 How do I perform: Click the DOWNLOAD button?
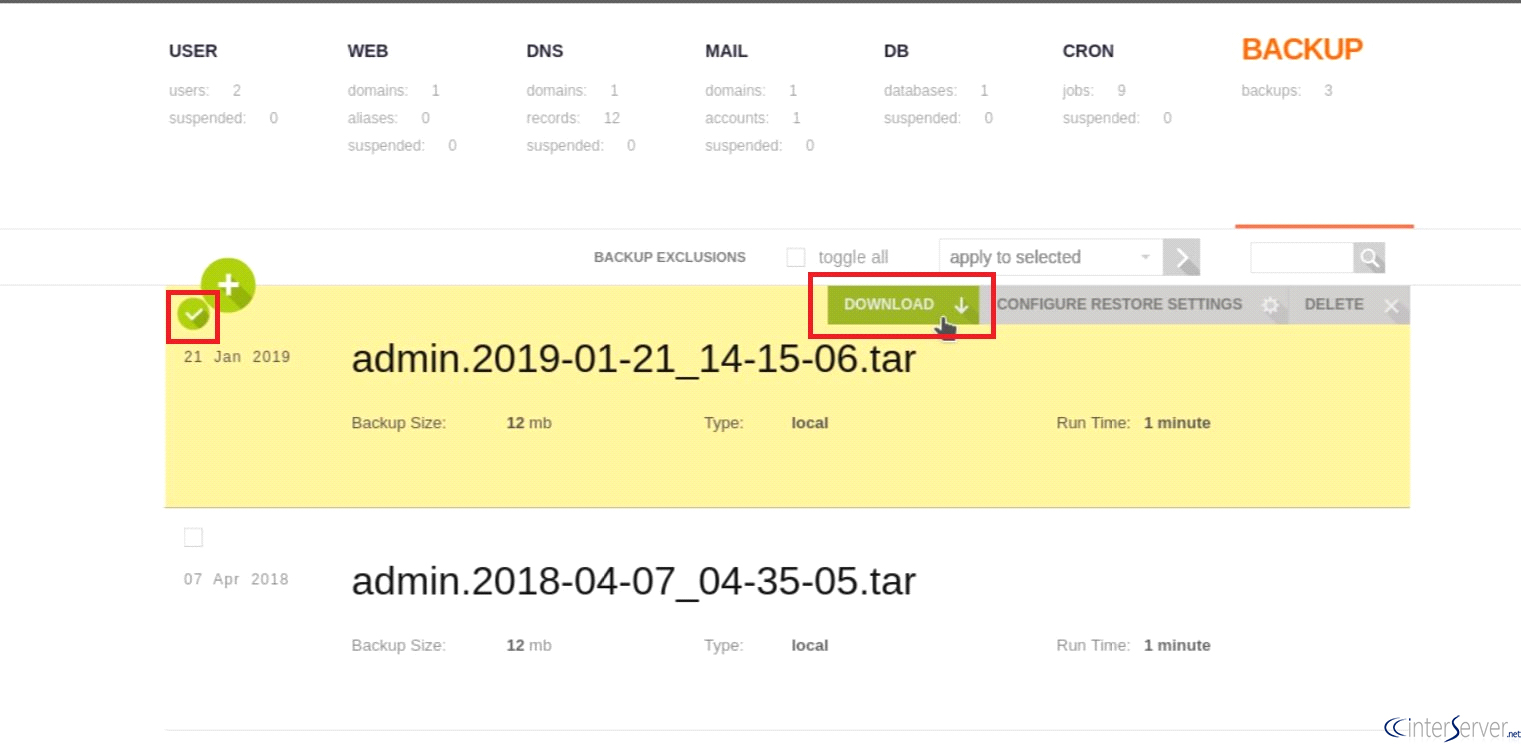point(903,305)
